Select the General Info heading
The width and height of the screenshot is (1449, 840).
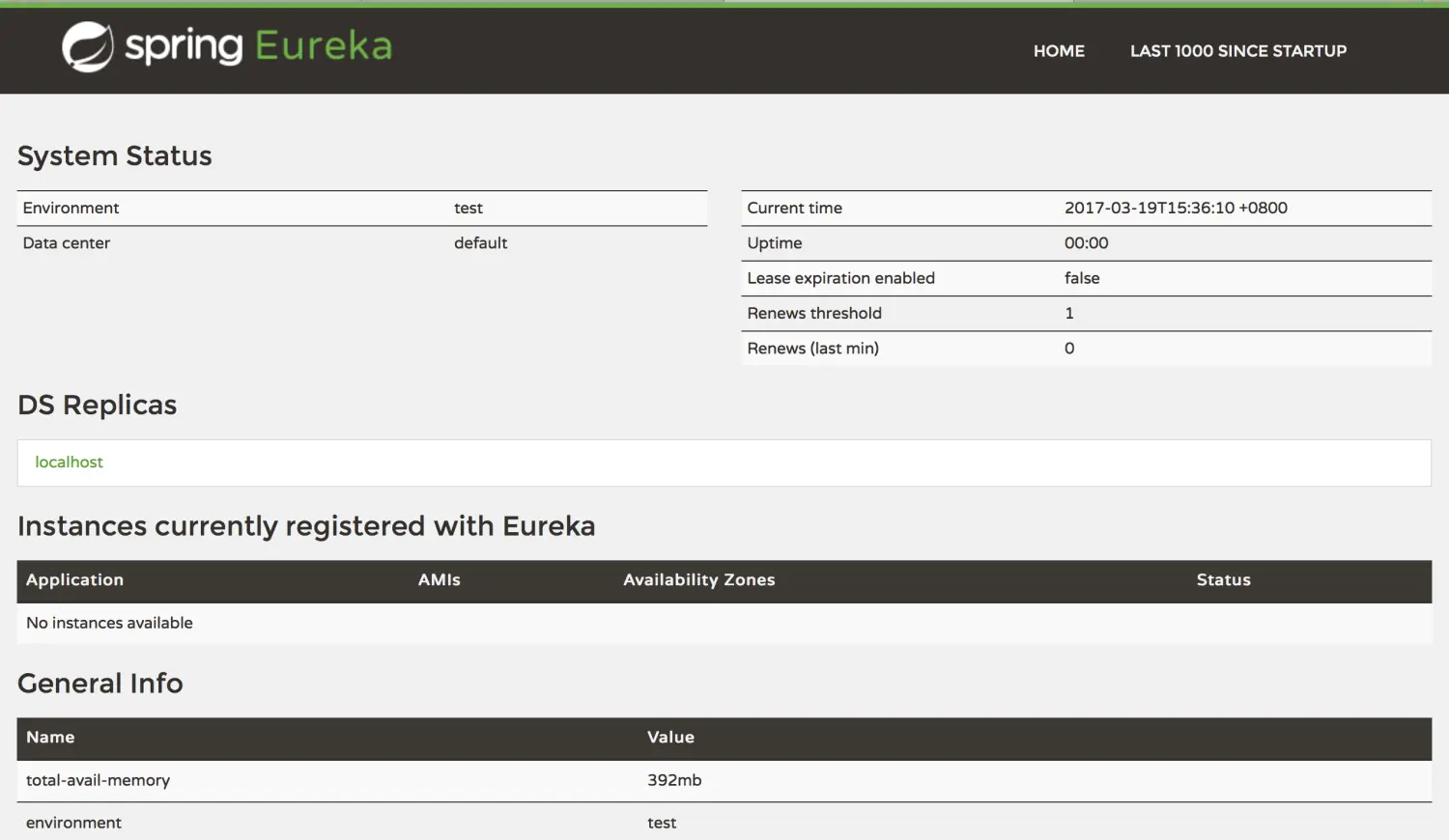(x=100, y=684)
